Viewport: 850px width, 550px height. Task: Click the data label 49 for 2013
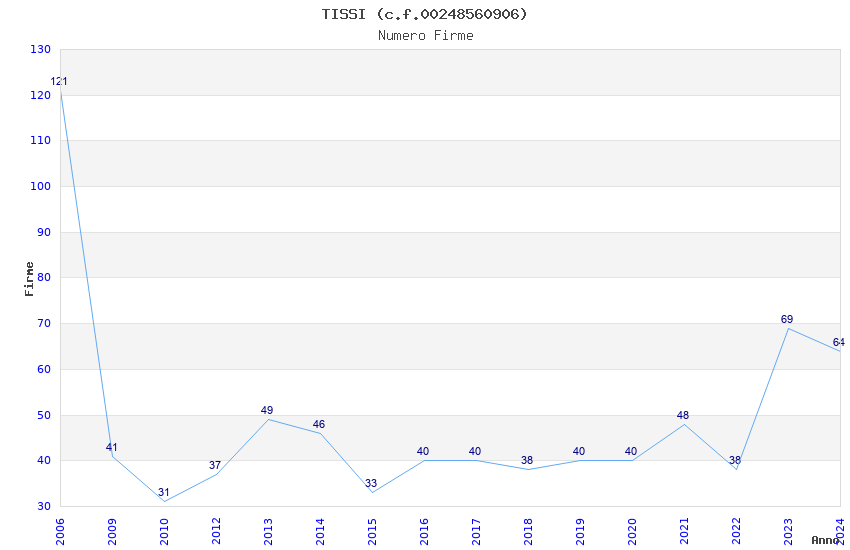267,410
